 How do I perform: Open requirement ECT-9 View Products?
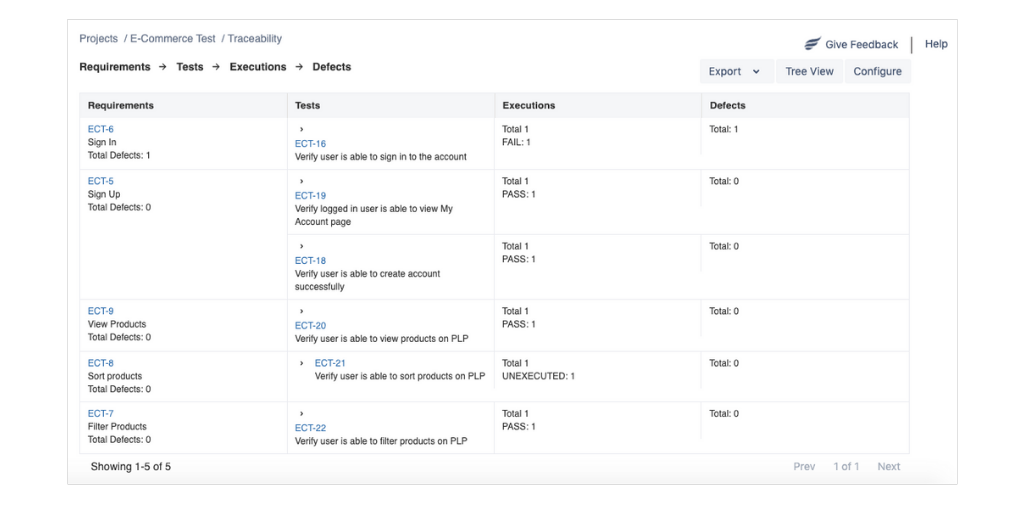(101, 311)
